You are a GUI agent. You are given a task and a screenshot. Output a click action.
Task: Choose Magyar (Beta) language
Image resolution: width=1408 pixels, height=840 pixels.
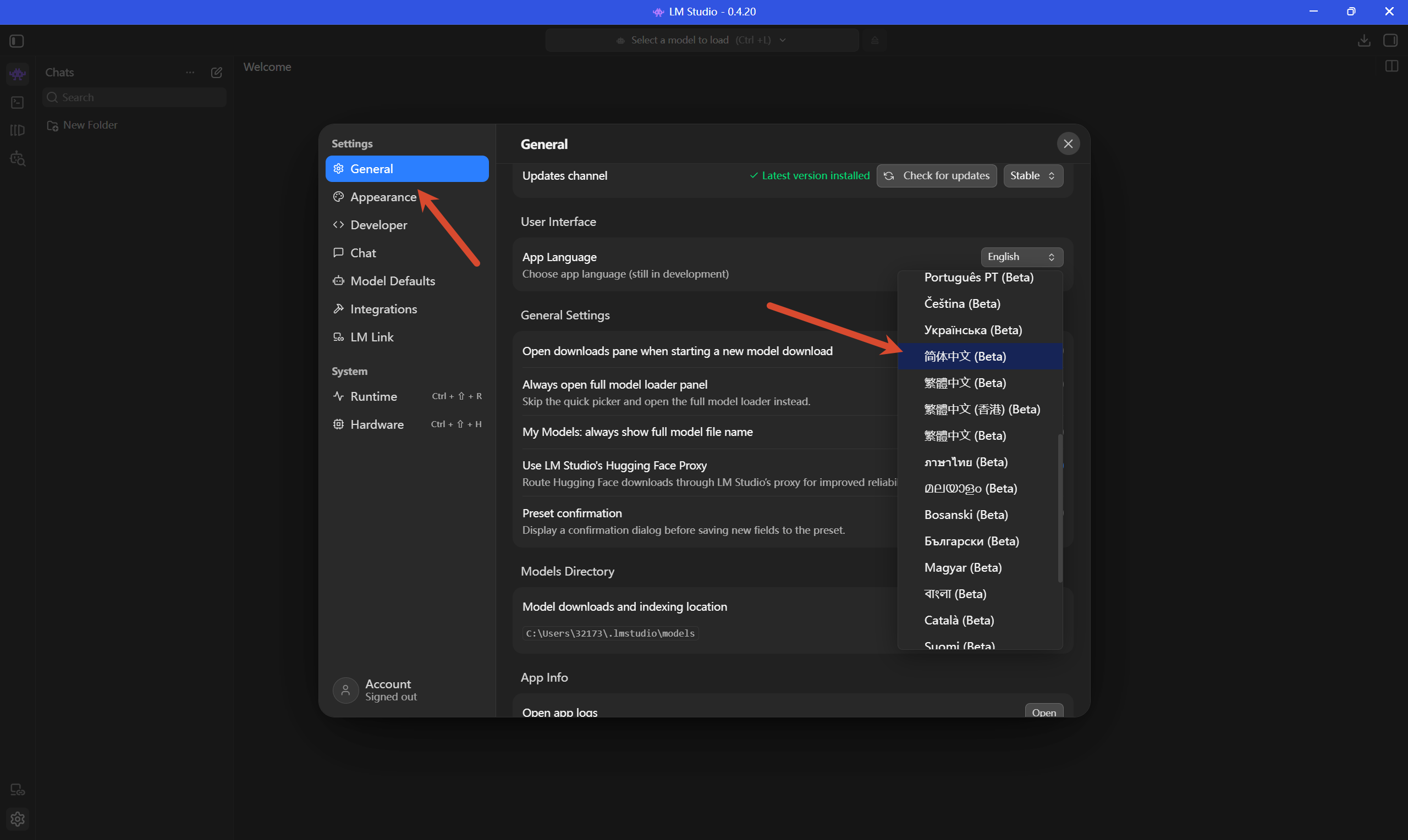pos(980,568)
